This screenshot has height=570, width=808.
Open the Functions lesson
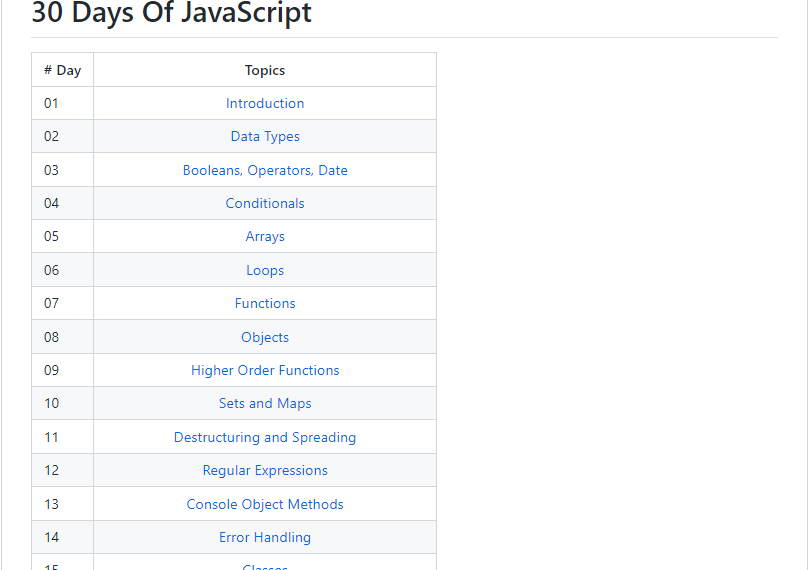[x=265, y=303]
